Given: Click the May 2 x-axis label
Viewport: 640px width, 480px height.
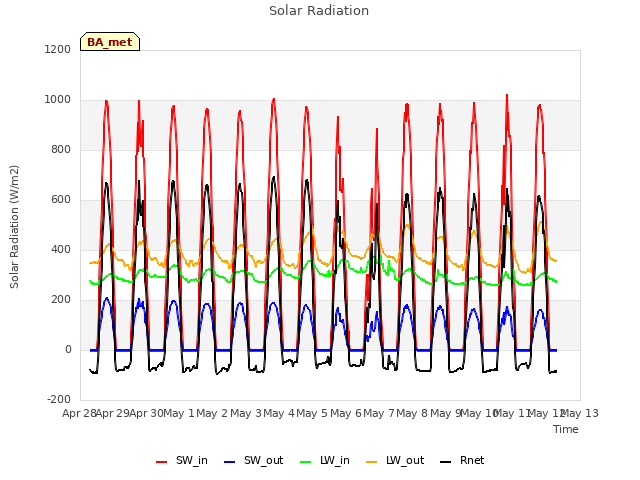Looking at the screenshot, I should (212, 413).
